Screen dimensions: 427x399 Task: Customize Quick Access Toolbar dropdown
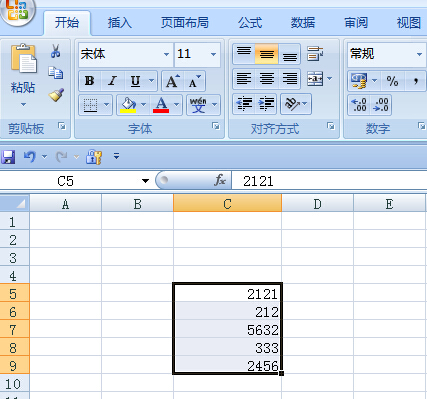pyautogui.click(x=116, y=156)
